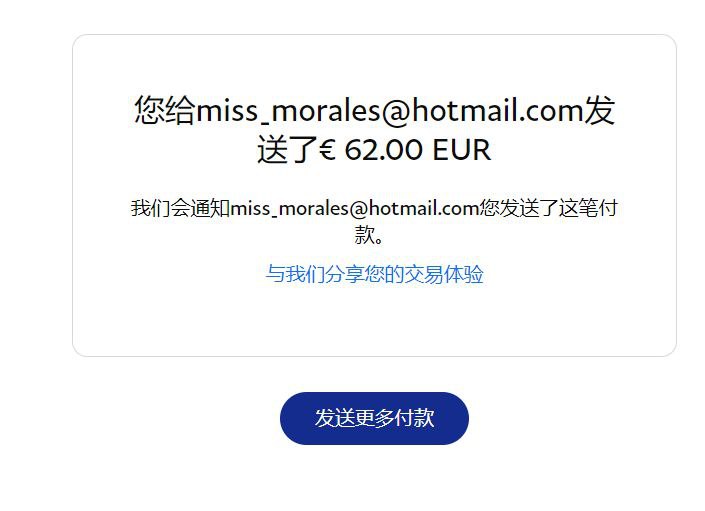Select the email address in the notification sentence
The width and height of the screenshot is (705, 511).
tap(354, 209)
